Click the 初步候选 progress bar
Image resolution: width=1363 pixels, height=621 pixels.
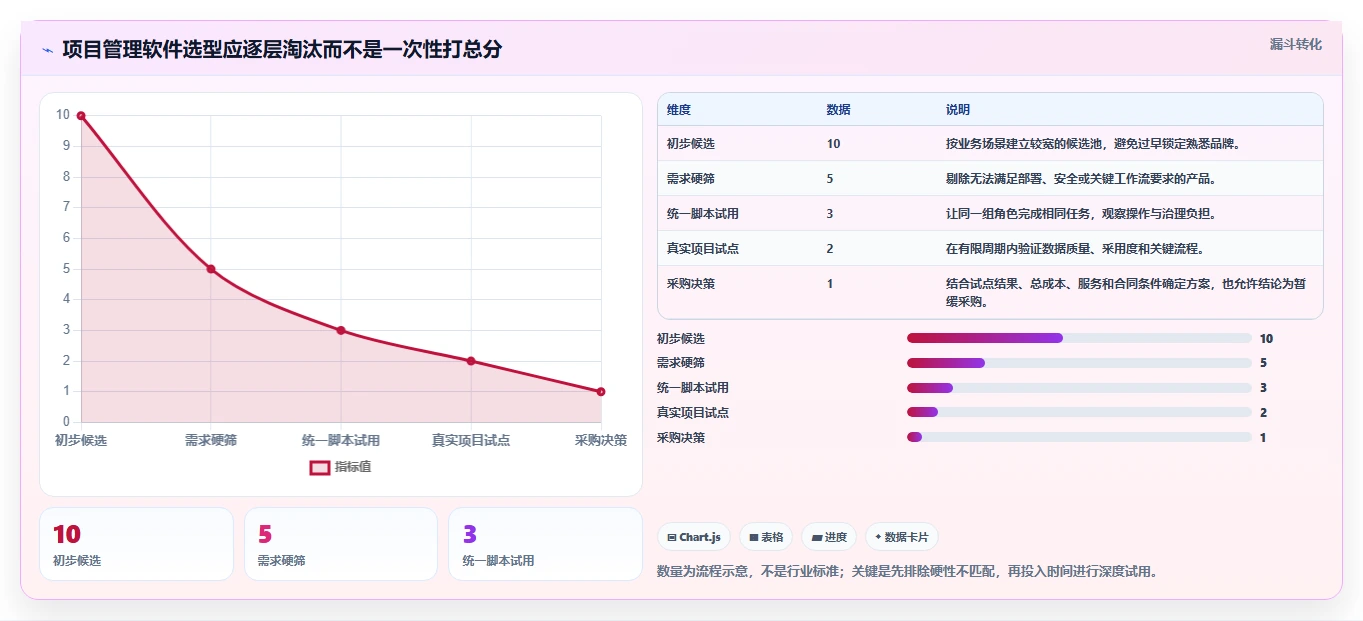[x=1079, y=338]
